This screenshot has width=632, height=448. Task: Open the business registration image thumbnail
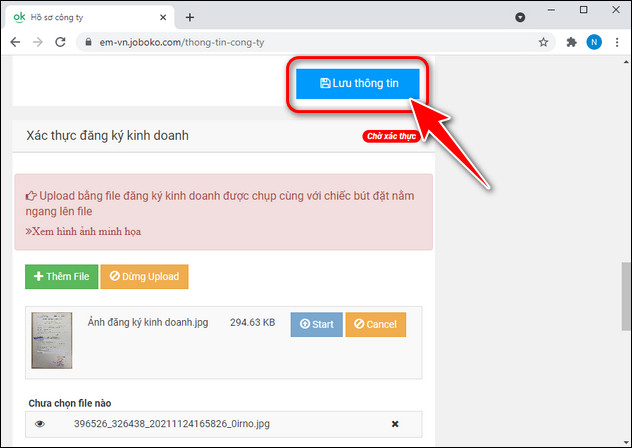(52, 340)
